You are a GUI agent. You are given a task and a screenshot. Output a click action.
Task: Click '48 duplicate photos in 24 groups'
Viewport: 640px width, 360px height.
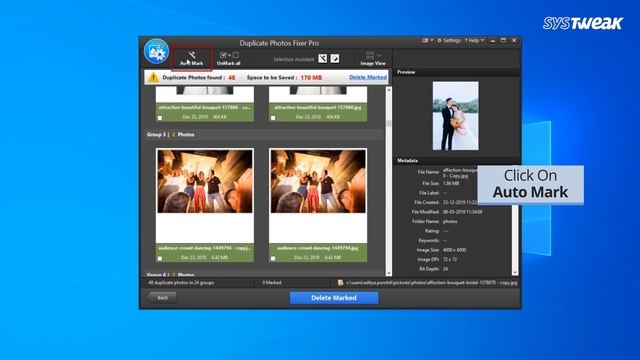(181, 282)
